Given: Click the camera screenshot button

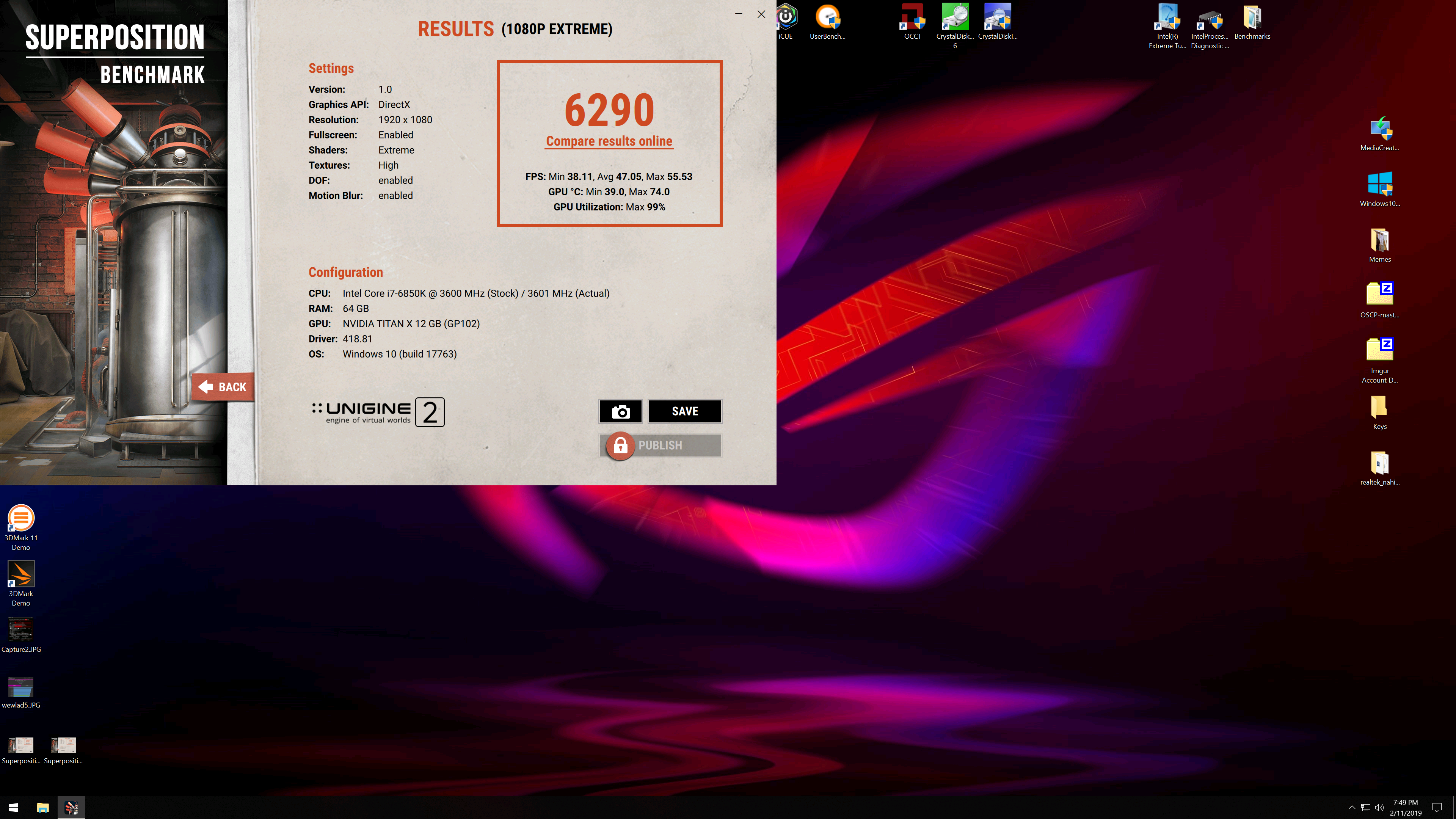Looking at the screenshot, I should [620, 411].
